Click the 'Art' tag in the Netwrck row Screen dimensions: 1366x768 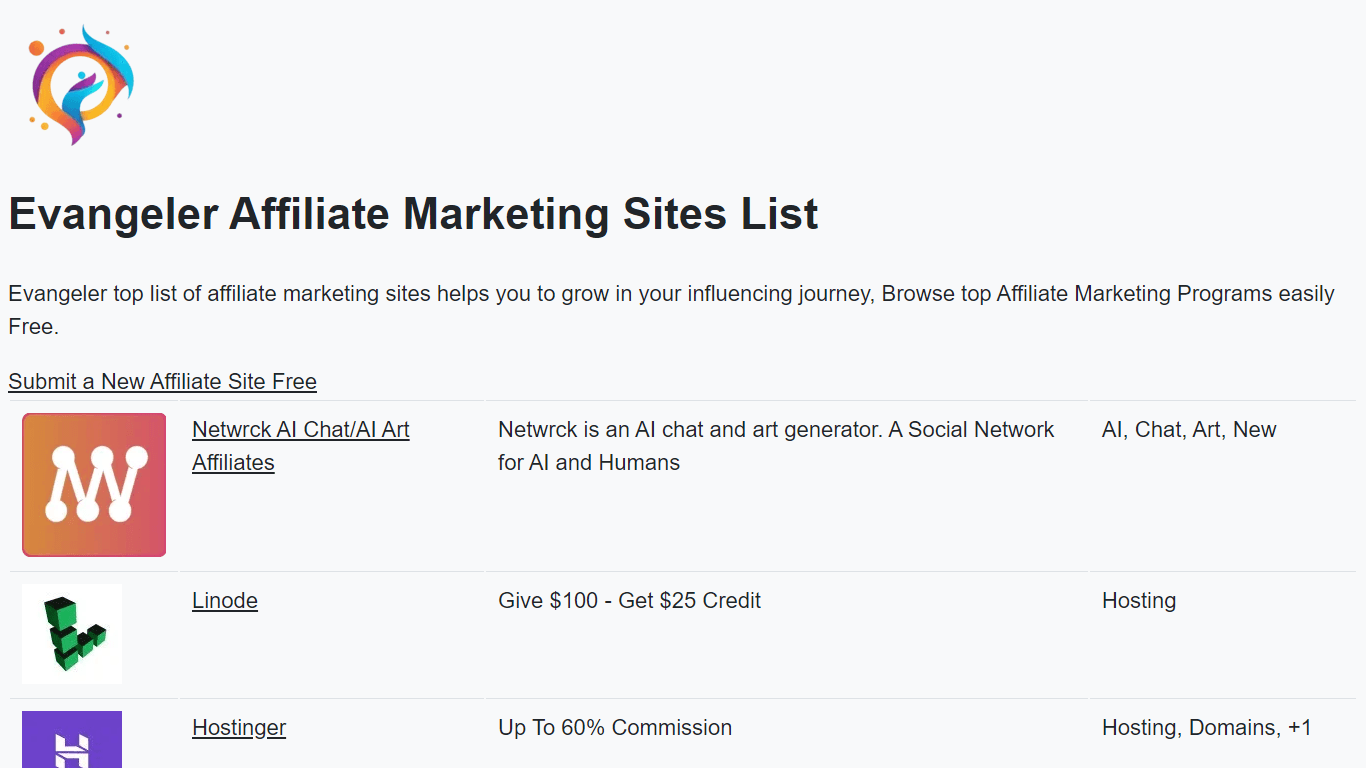point(1208,430)
